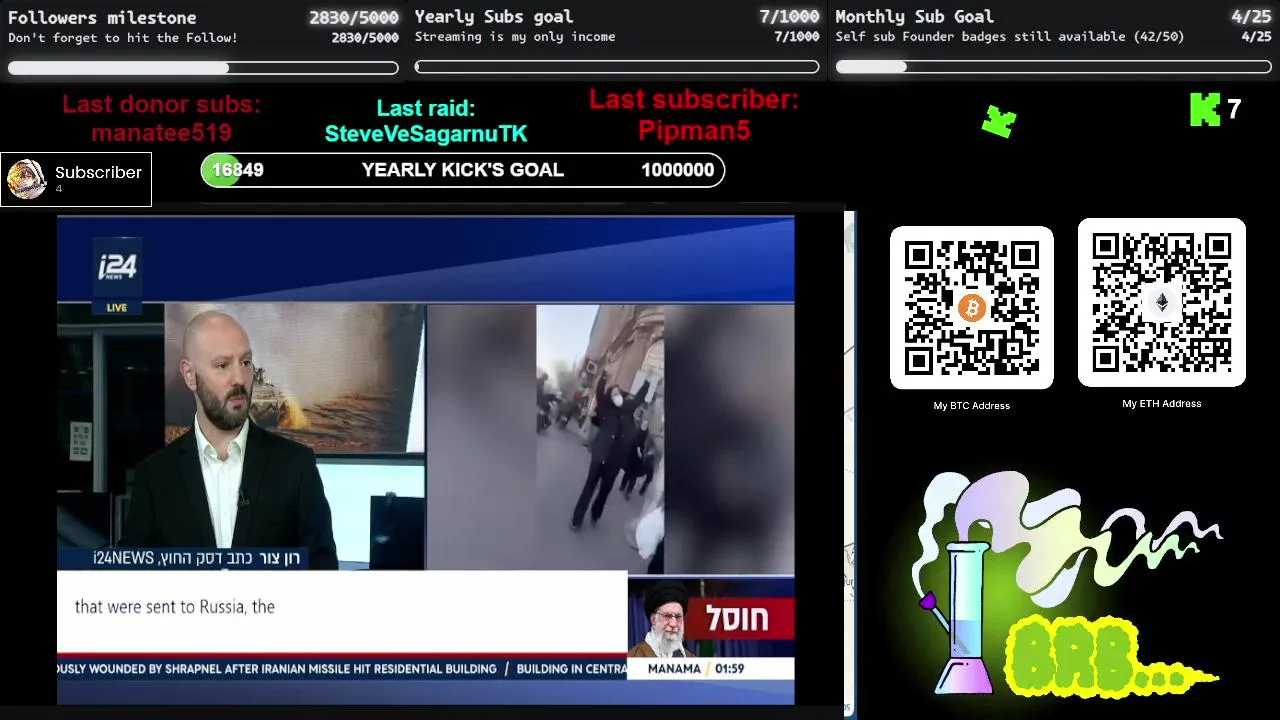This screenshot has width=1280, height=720.
Task: Click the Bitcoin QR code
Action: [x=972, y=308]
